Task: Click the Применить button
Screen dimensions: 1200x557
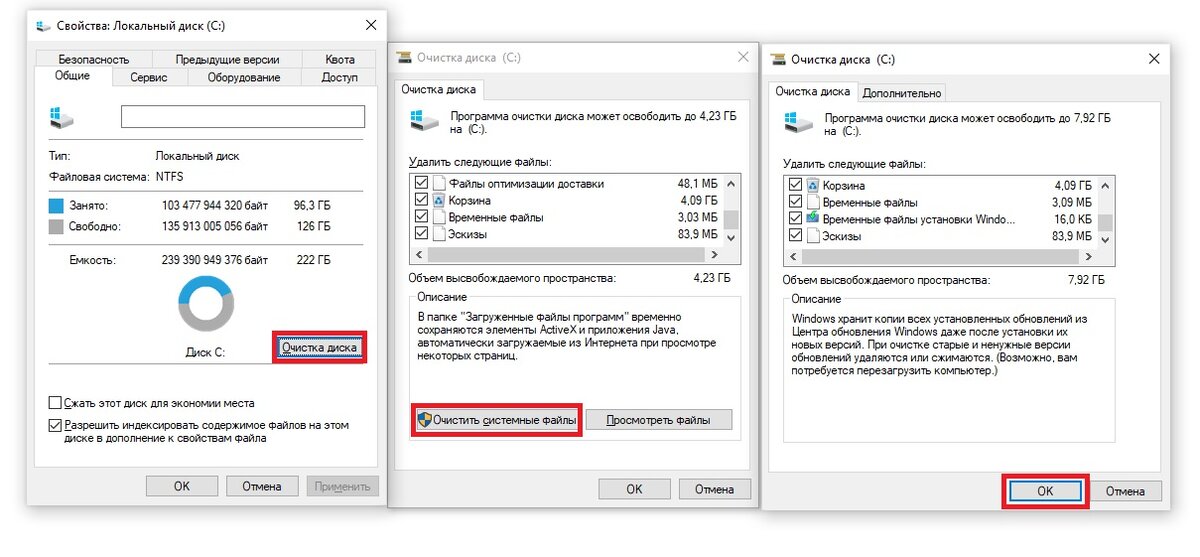Action: pos(342,486)
